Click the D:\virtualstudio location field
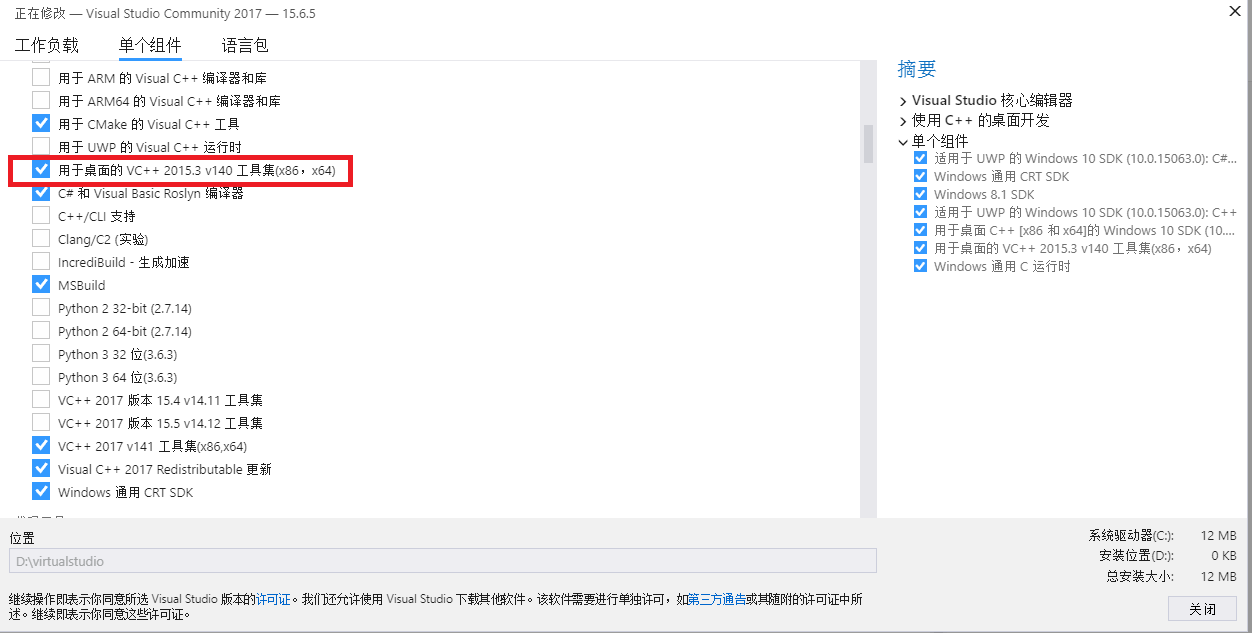The width and height of the screenshot is (1252, 633). point(443,561)
